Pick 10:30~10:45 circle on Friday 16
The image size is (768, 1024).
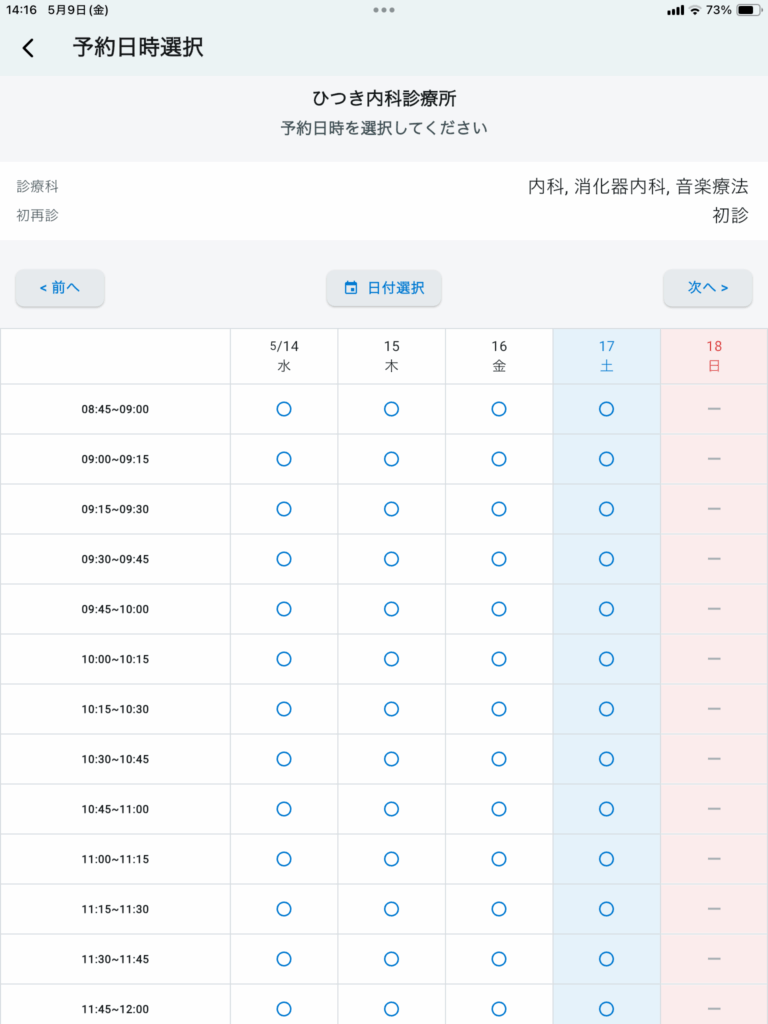(x=499, y=759)
